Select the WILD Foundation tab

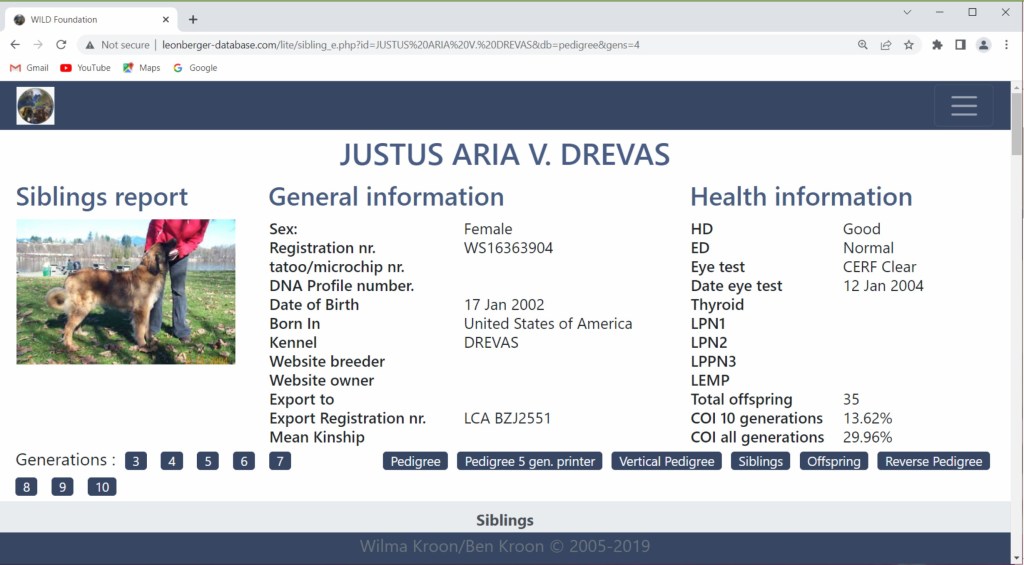[90, 20]
